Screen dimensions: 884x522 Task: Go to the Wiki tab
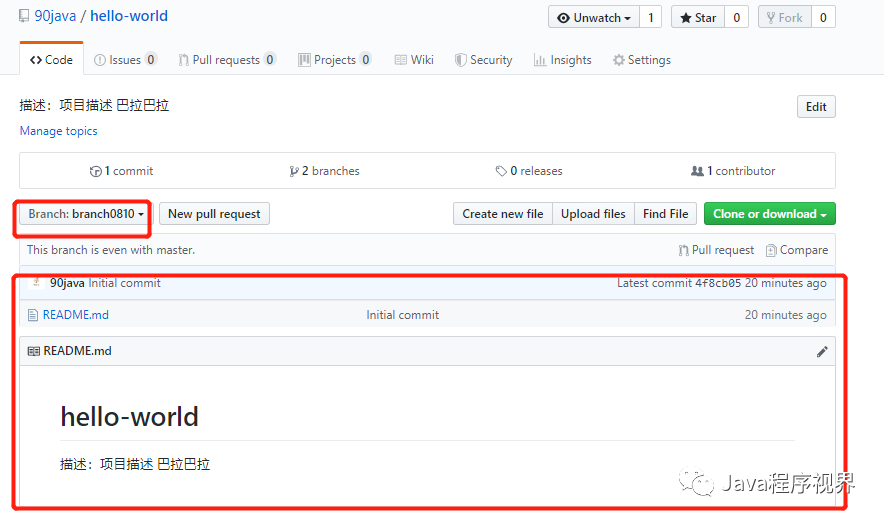click(x=414, y=60)
